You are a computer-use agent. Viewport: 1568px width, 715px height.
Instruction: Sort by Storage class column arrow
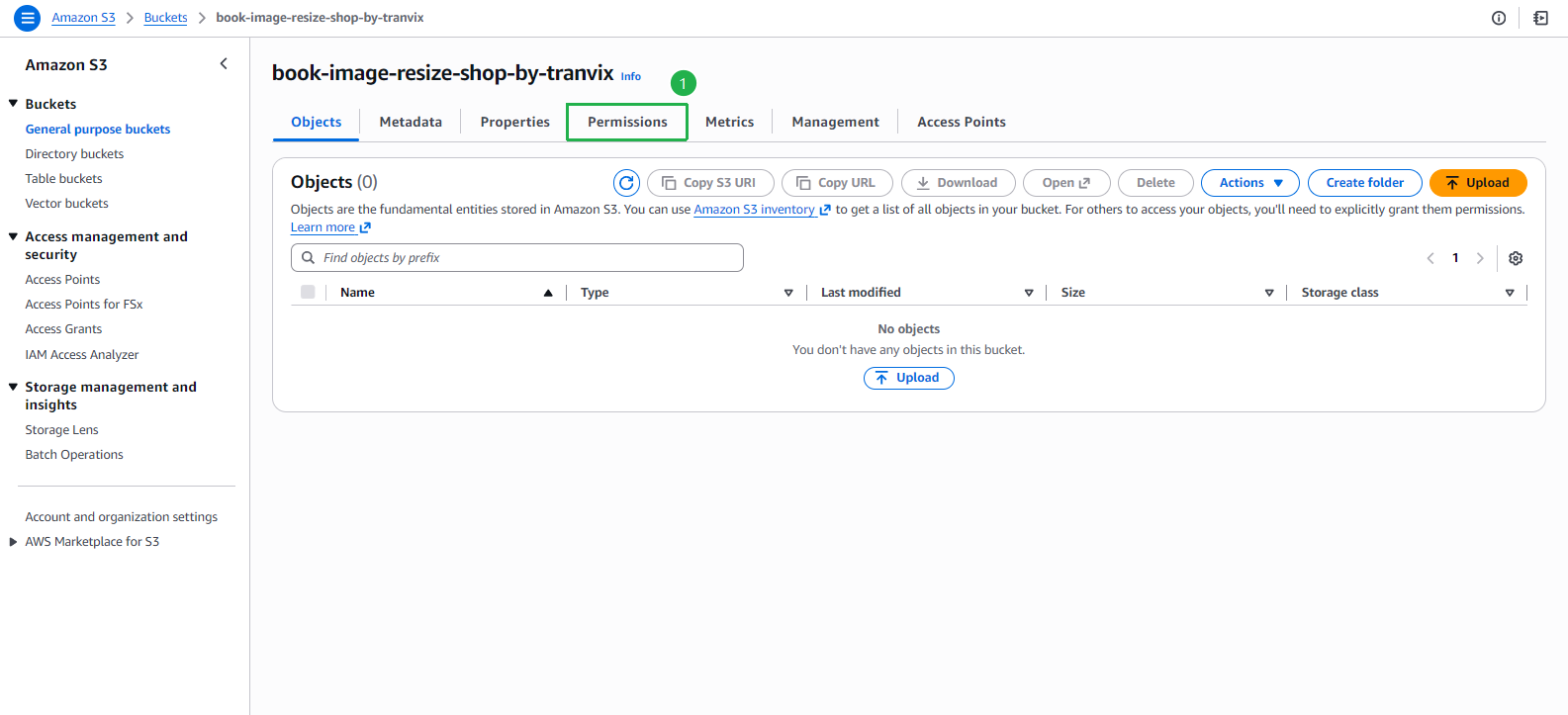pyautogui.click(x=1510, y=293)
